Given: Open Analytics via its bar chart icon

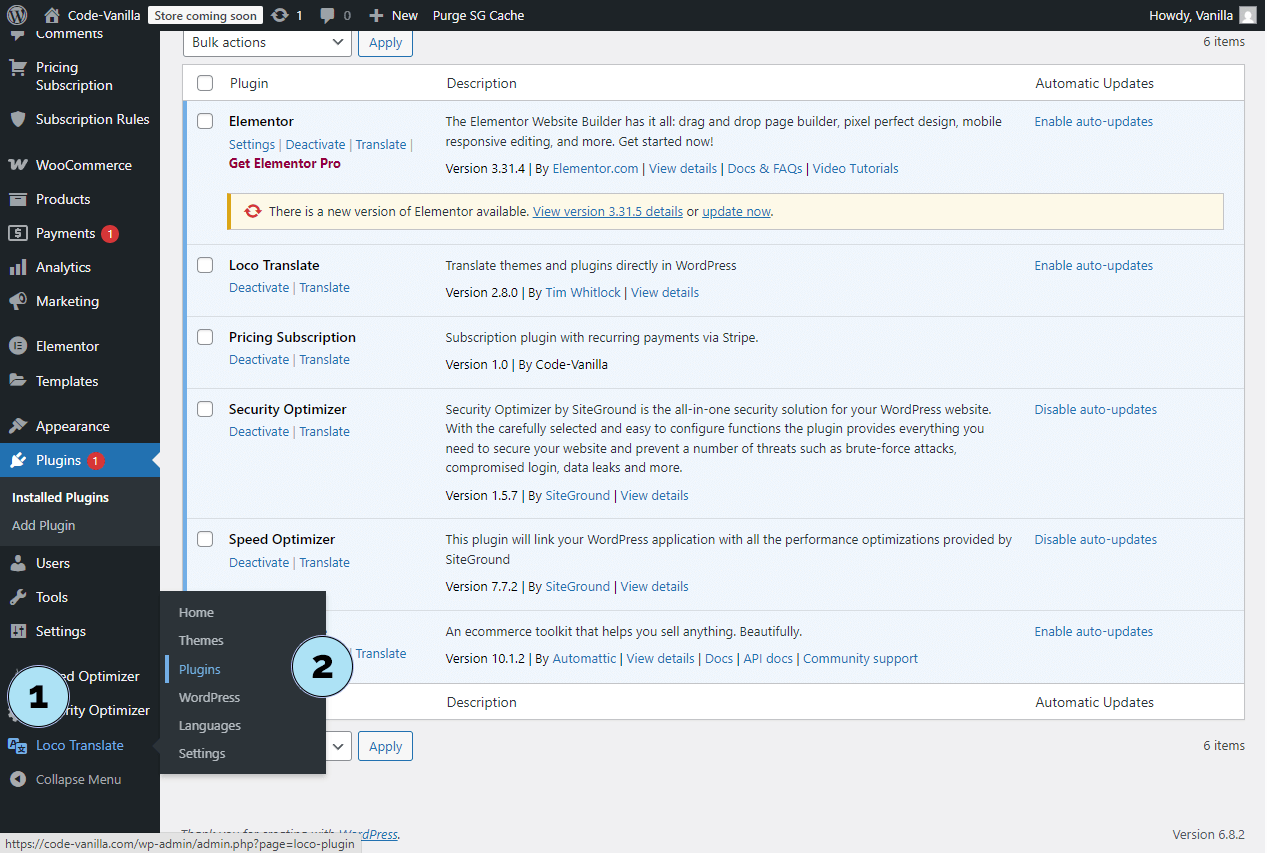Looking at the screenshot, I should (x=17, y=267).
